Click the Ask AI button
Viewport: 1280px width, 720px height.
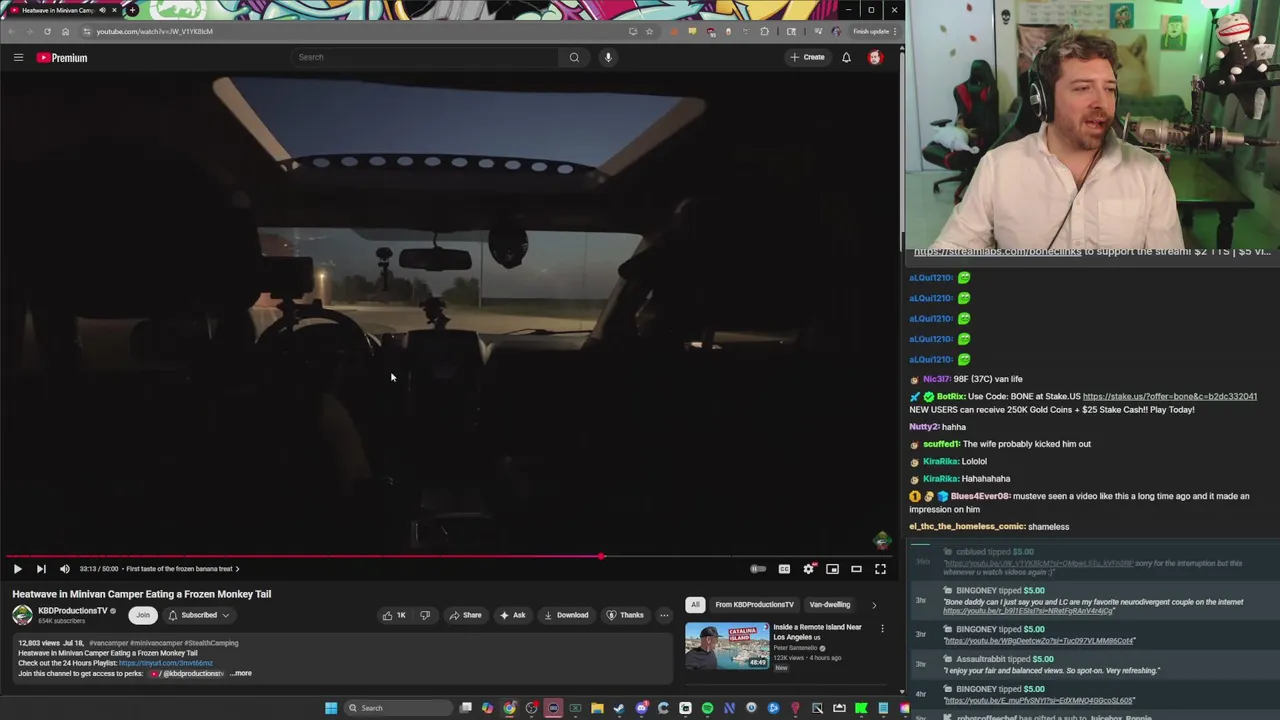(x=512, y=615)
